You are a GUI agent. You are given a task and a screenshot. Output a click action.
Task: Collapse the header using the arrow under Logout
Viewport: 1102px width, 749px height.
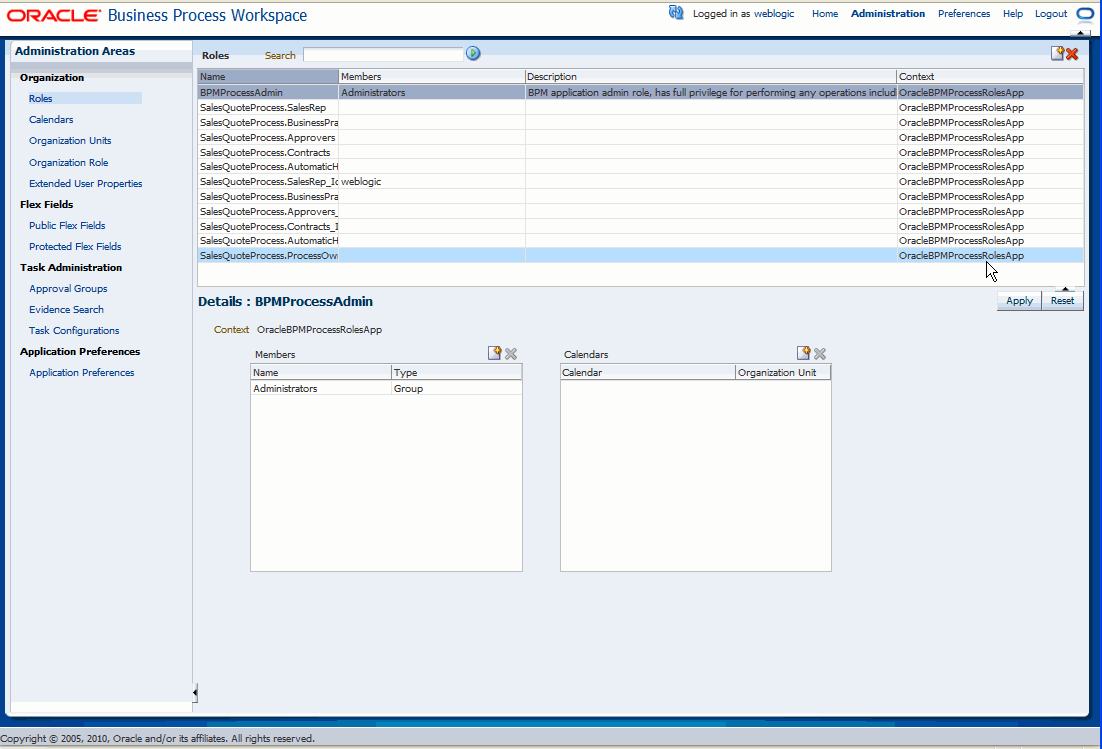click(x=1081, y=32)
